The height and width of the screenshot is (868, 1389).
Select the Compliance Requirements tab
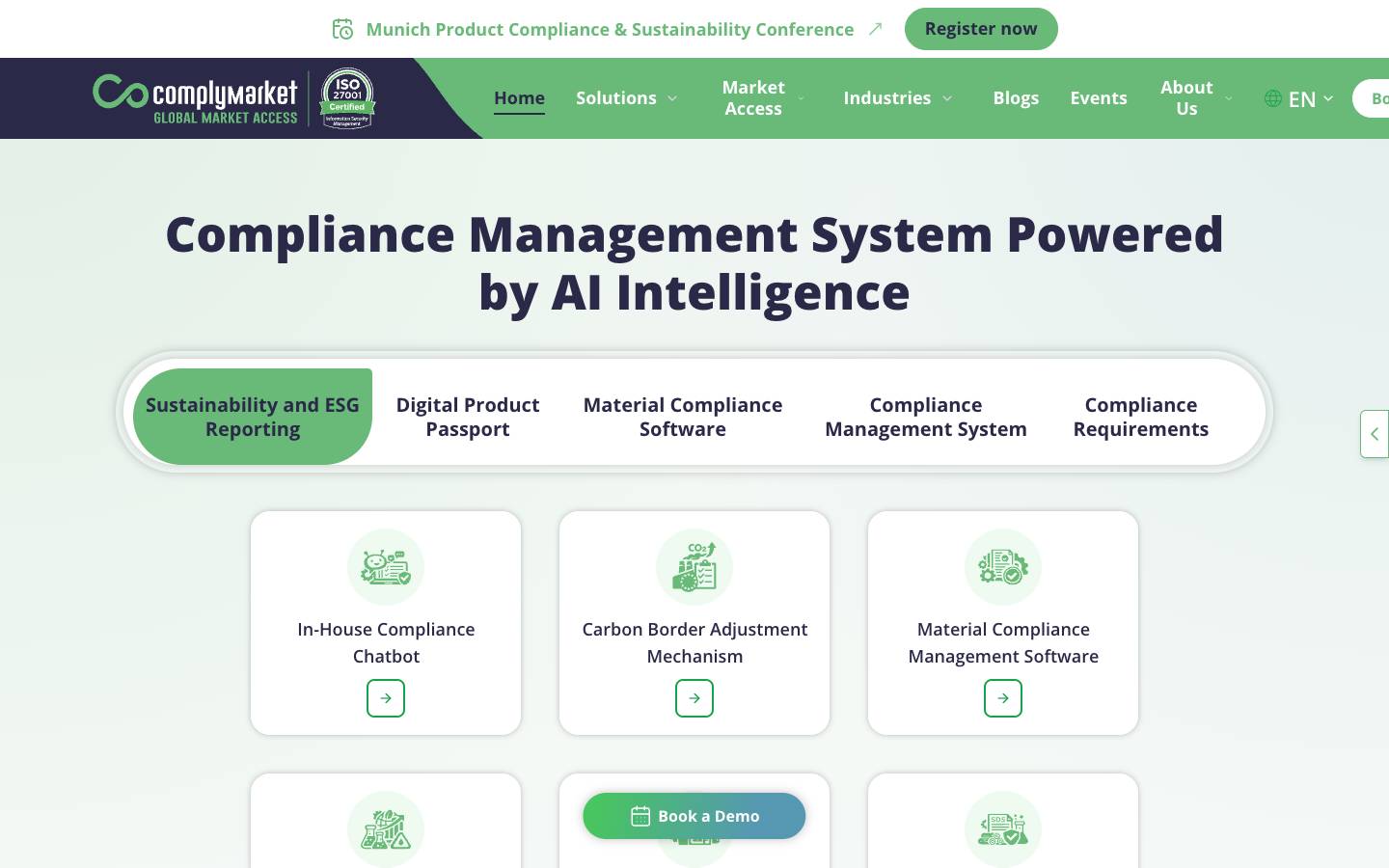pos(1141,417)
